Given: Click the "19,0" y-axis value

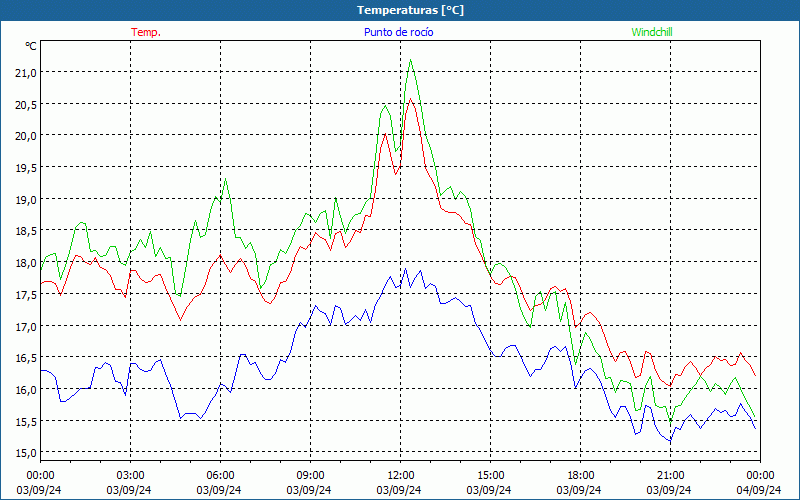Looking at the screenshot, I should (26, 199).
